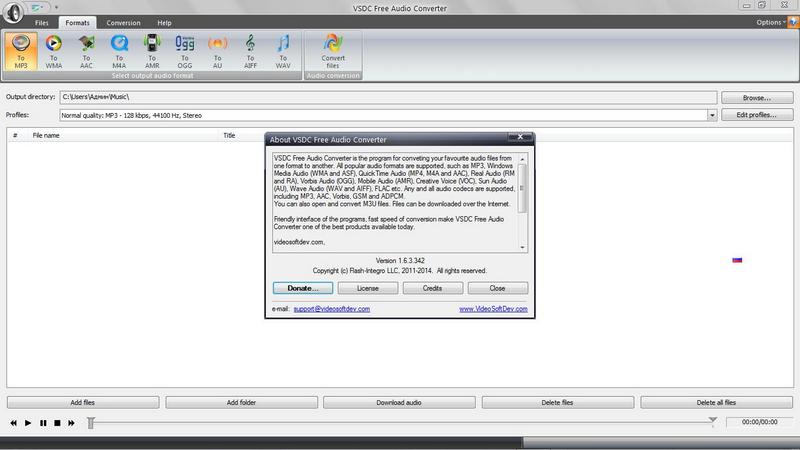Click the Output directory path field

[388, 97]
